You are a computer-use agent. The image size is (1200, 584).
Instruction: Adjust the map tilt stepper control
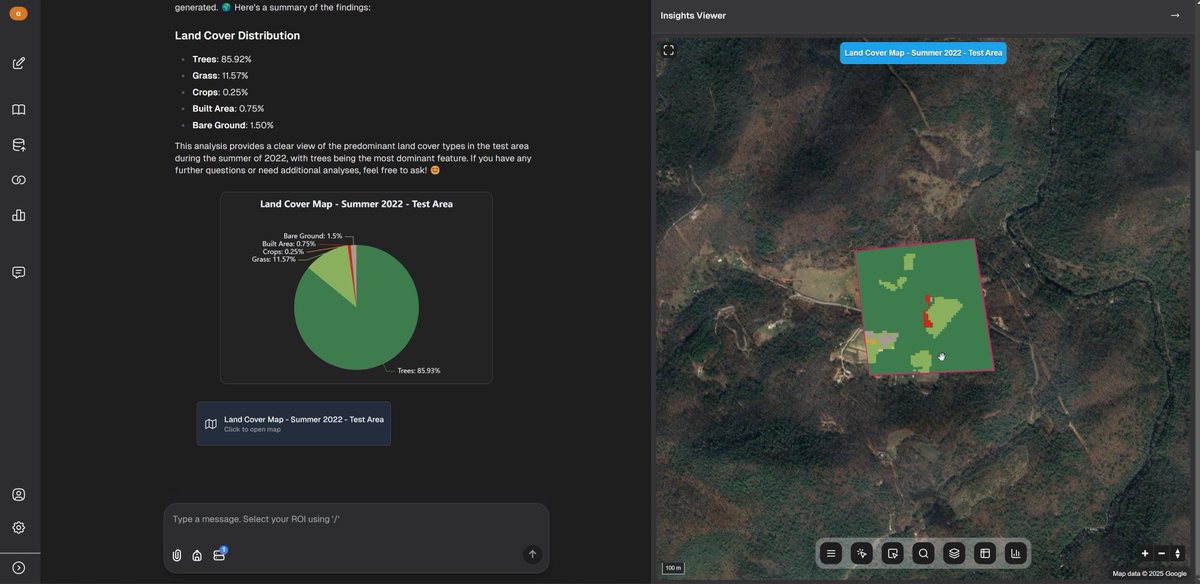click(1179, 553)
